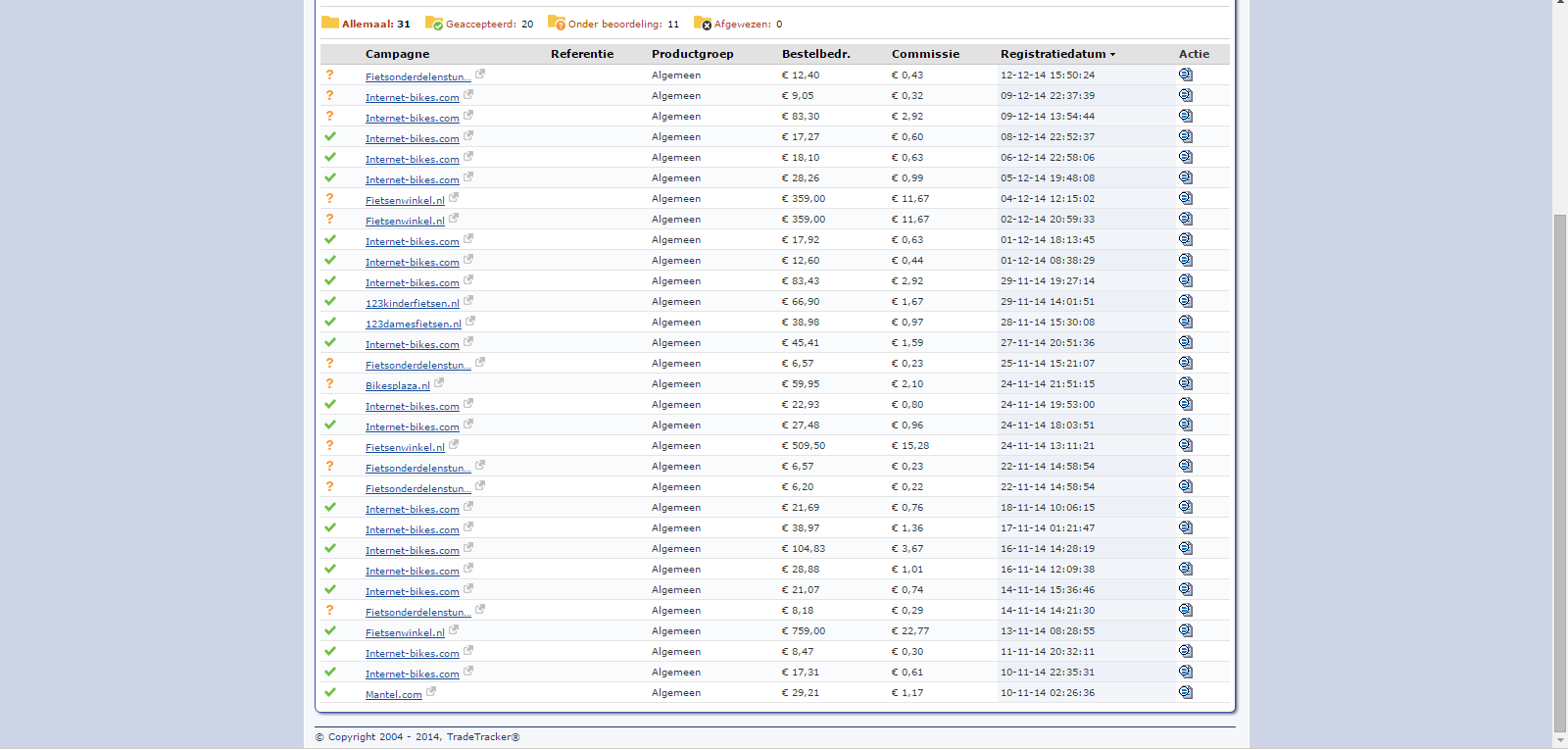Select the € 6,20 order amount cell

(798, 486)
